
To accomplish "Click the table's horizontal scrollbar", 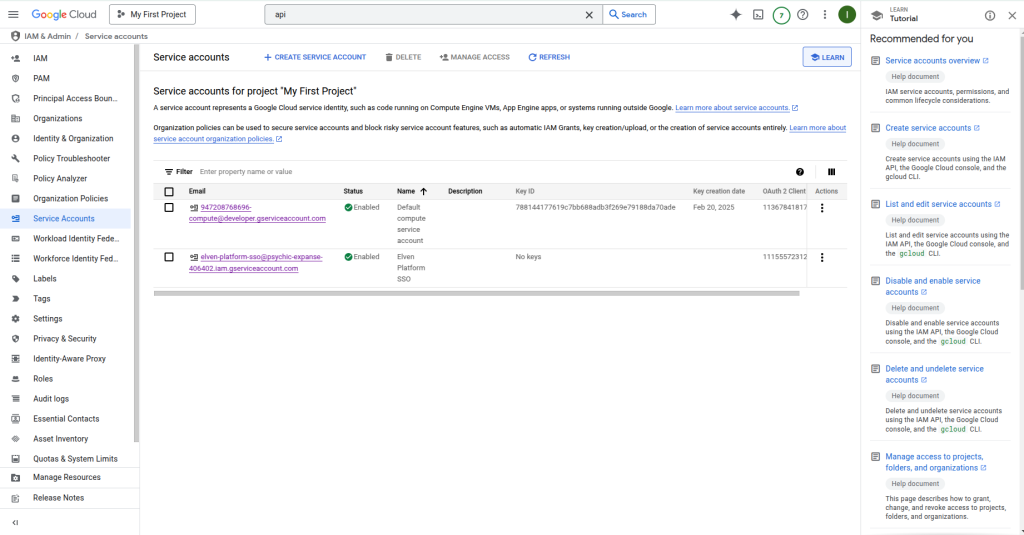I will (x=476, y=293).
